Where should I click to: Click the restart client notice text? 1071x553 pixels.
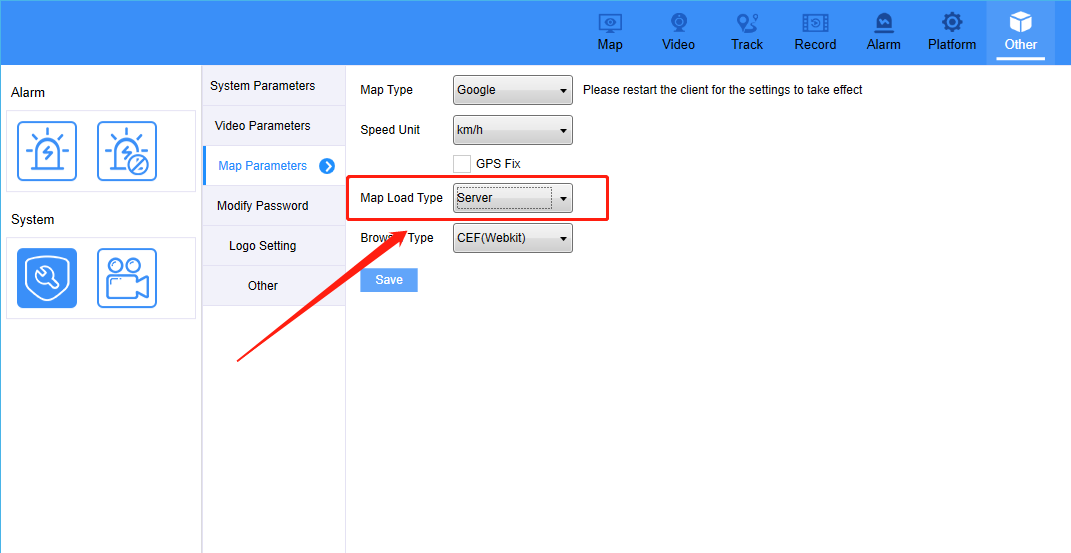(x=723, y=89)
